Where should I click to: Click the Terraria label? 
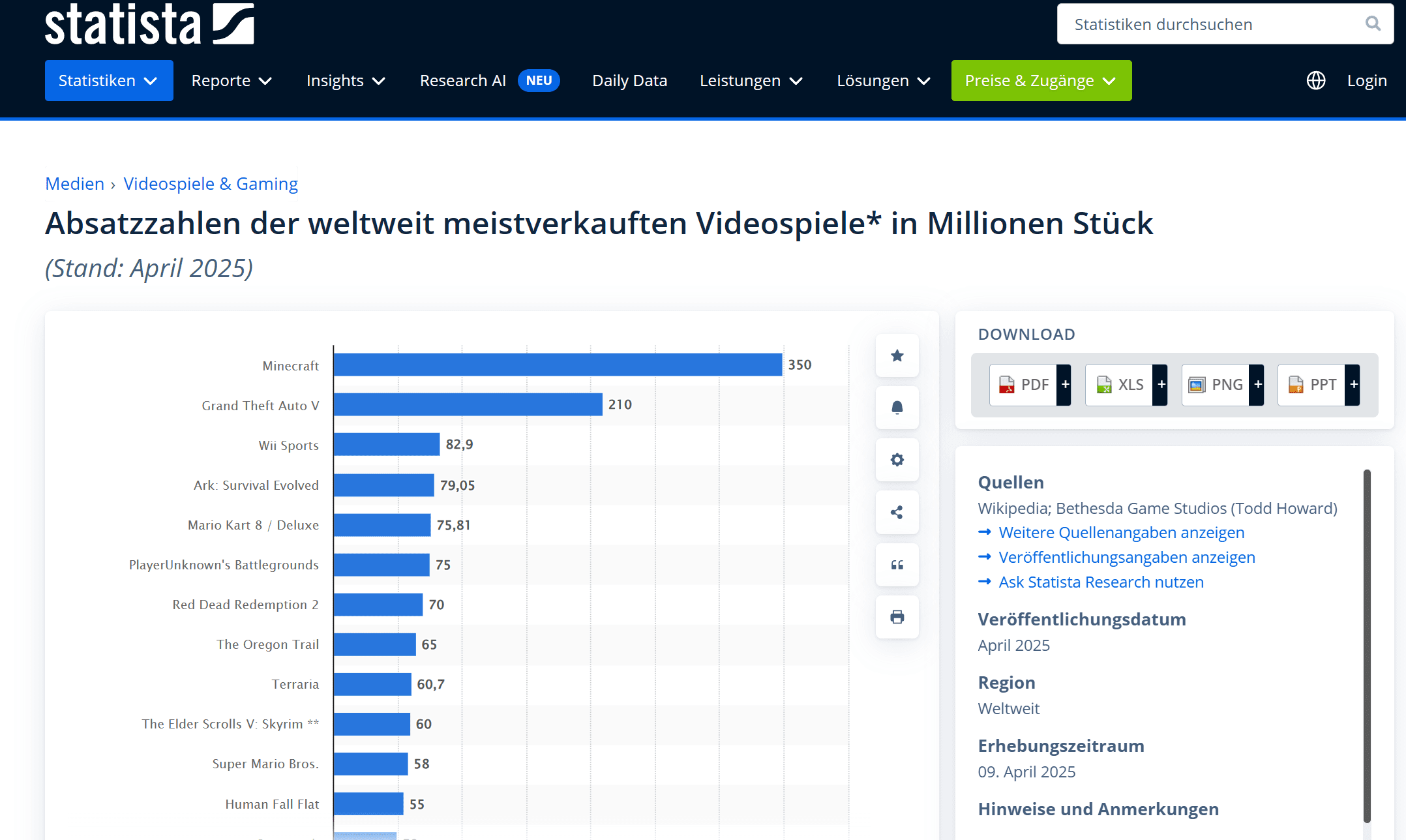tap(295, 684)
